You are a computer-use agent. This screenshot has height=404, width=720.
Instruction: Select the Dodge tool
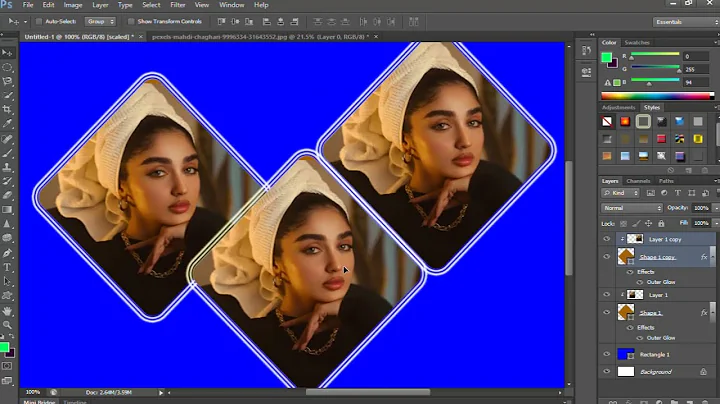7,238
